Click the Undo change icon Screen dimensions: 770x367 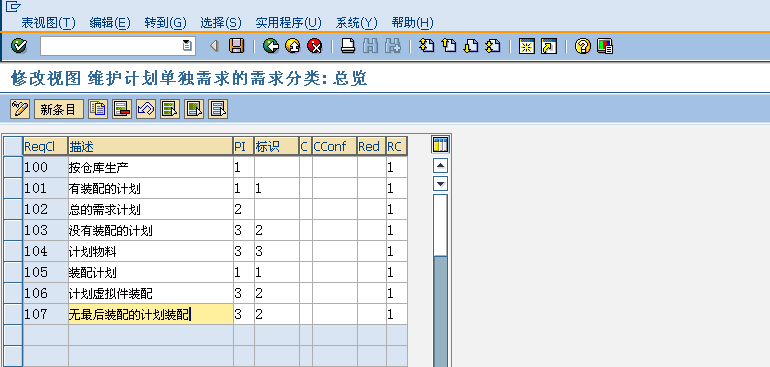coord(146,109)
